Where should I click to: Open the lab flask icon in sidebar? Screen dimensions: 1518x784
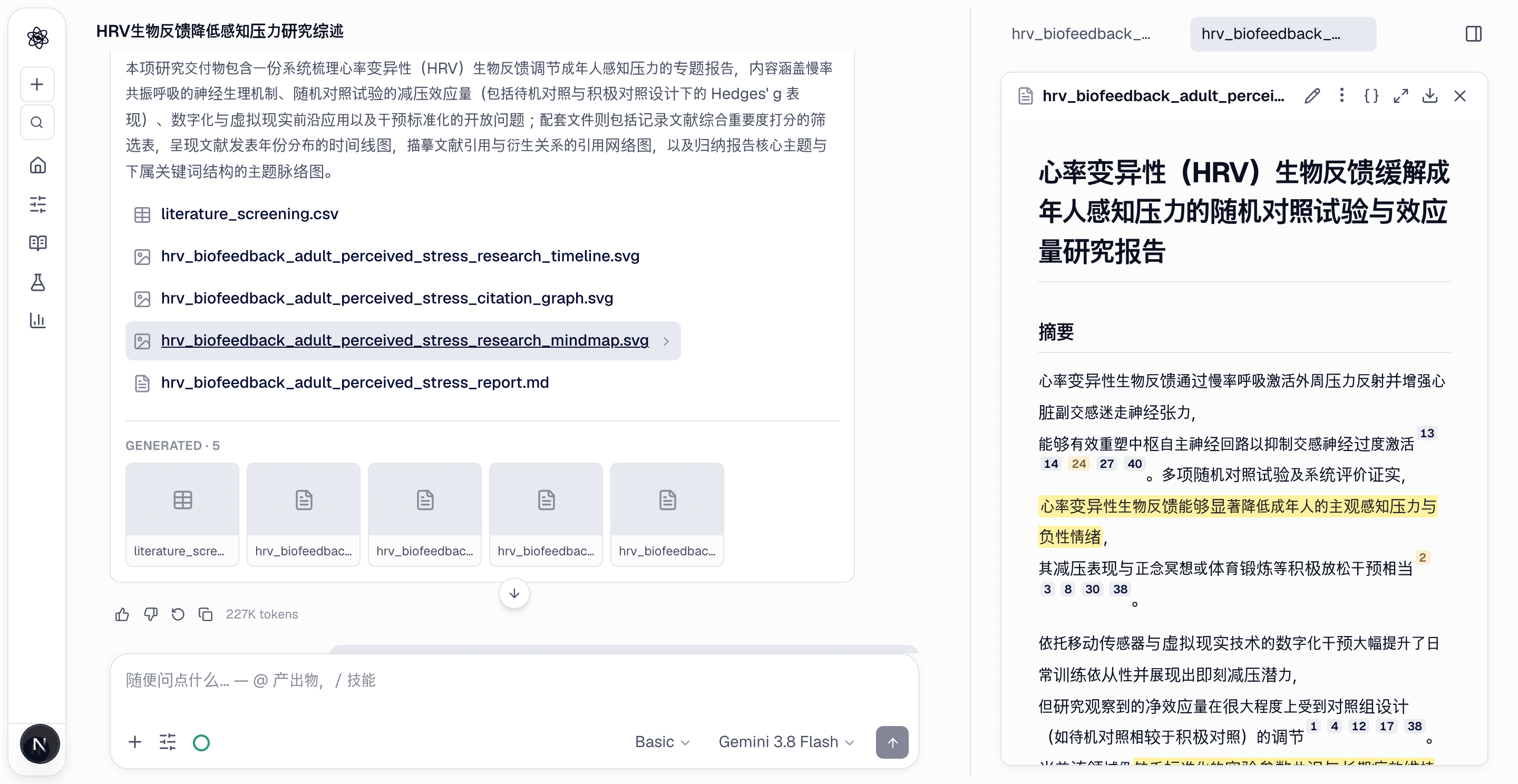38,282
